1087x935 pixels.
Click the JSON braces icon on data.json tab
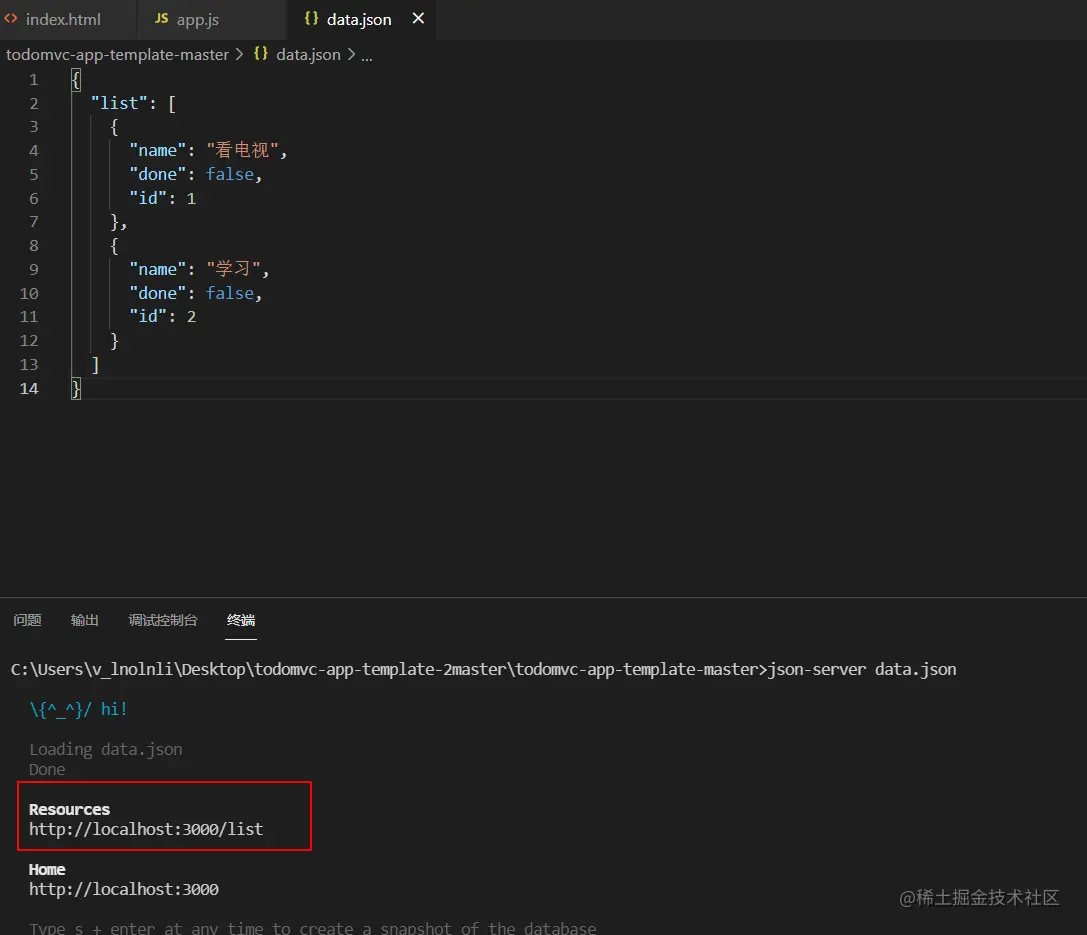click(311, 19)
